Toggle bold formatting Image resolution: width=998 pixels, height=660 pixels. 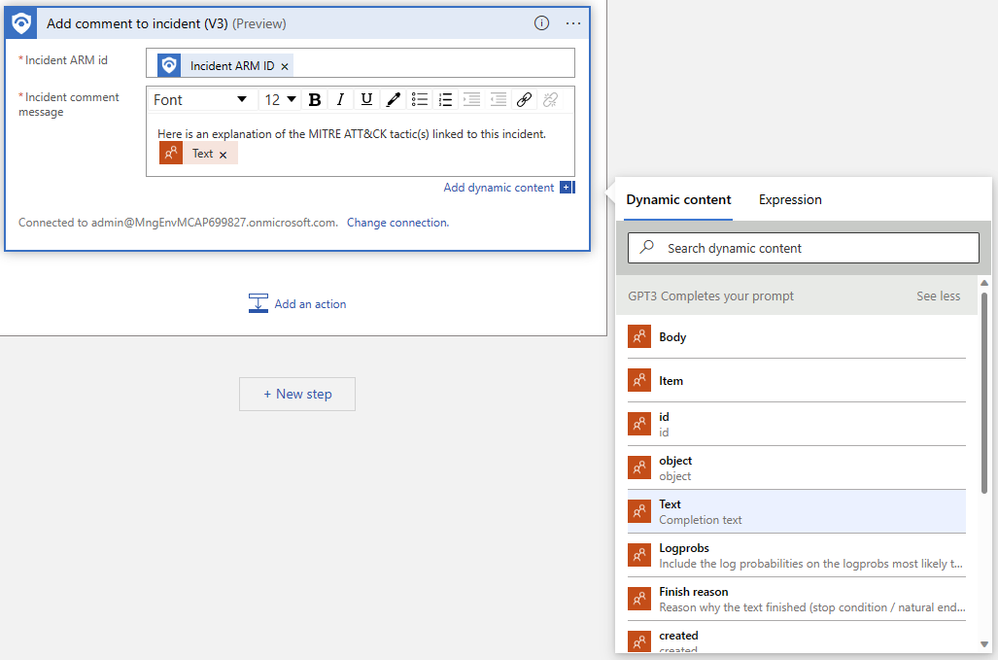click(314, 100)
